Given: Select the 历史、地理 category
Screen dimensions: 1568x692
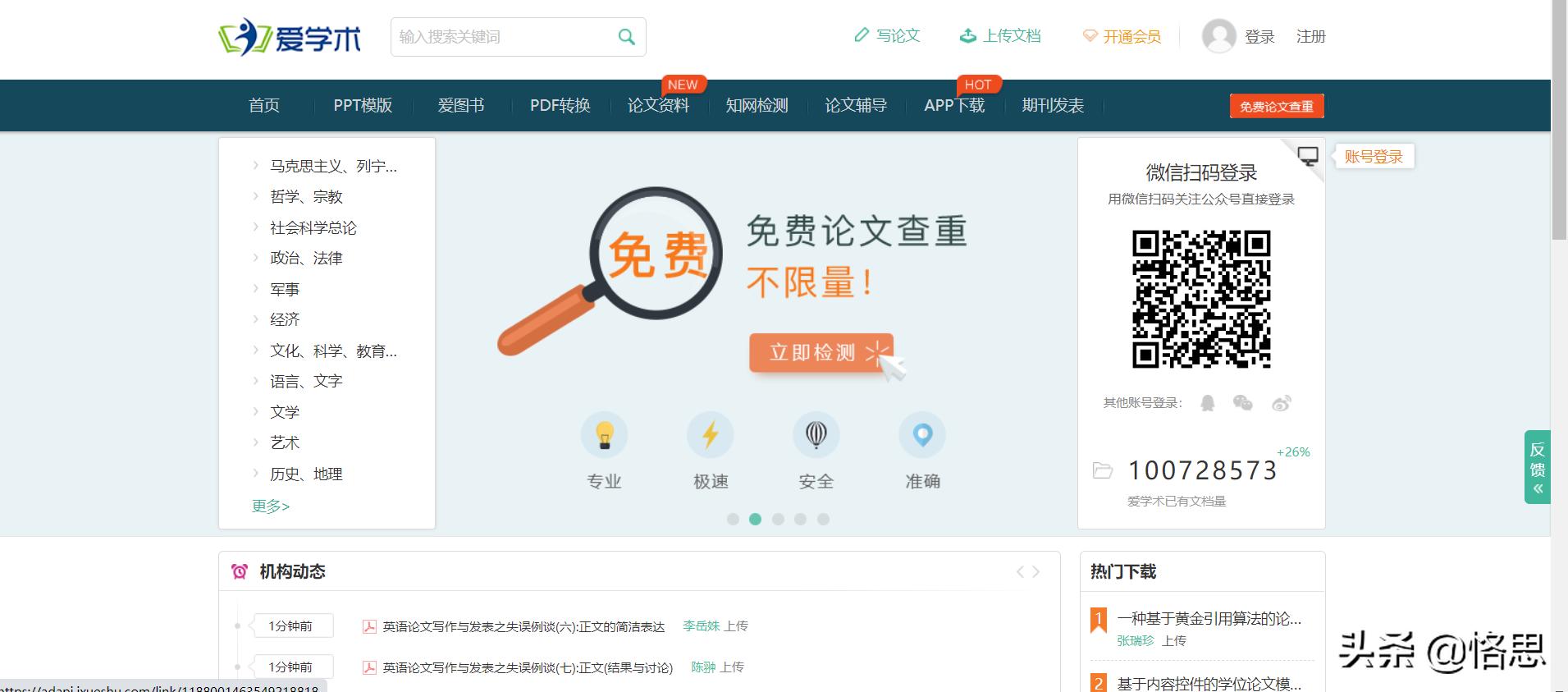Looking at the screenshot, I should coord(306,474).
